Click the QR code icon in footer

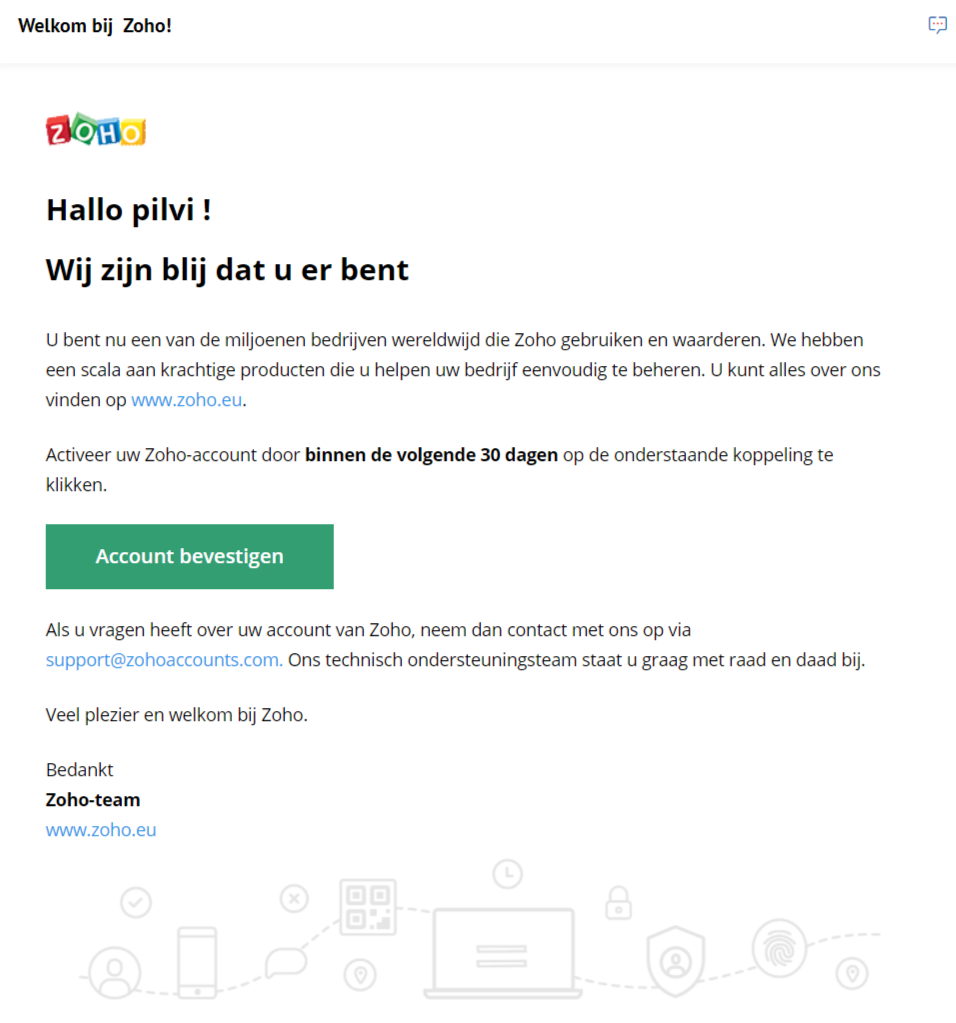[x=368, y=907]
